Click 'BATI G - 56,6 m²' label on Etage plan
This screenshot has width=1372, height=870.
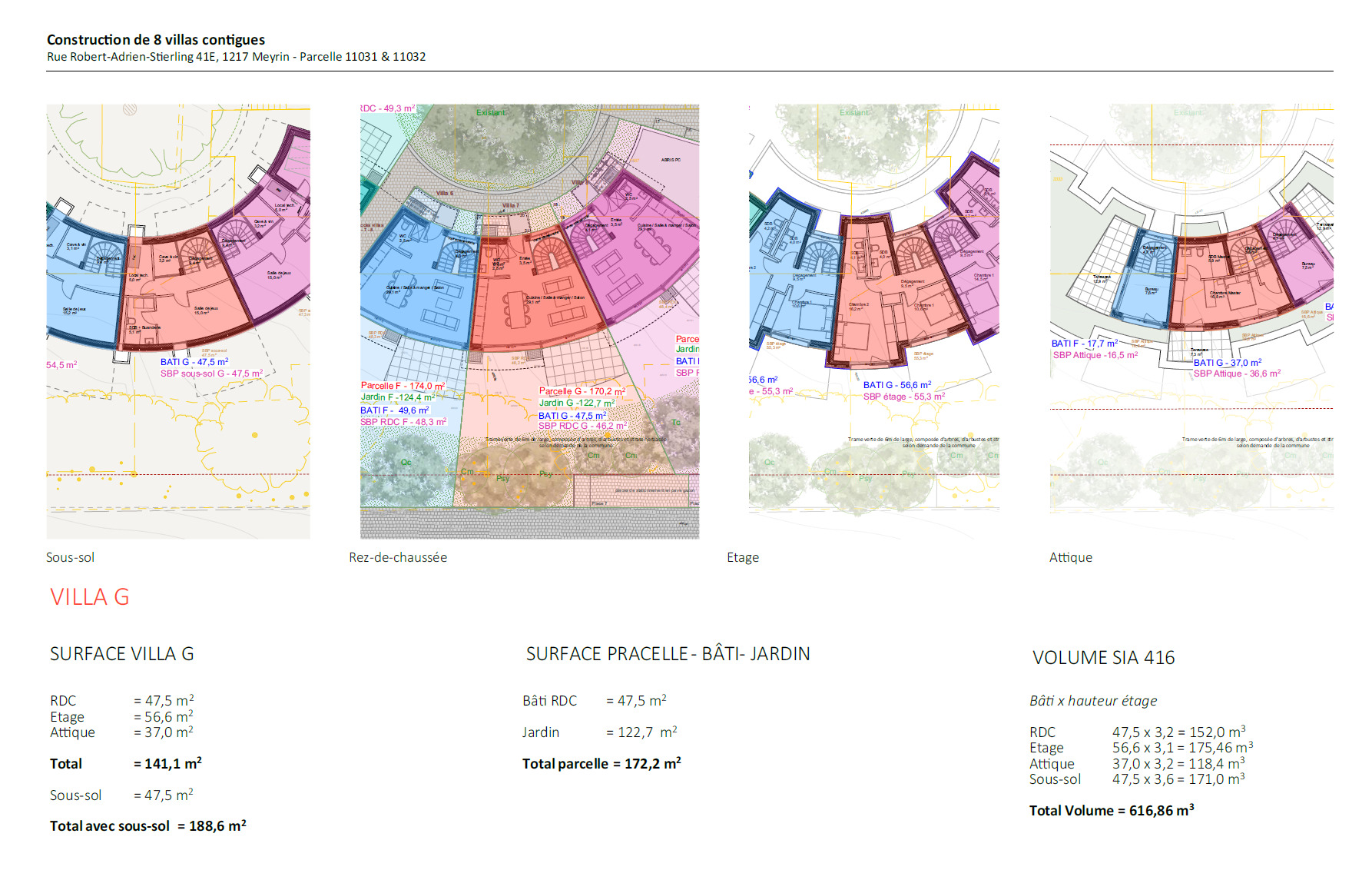pyautogui.click(x=896, y=385)
